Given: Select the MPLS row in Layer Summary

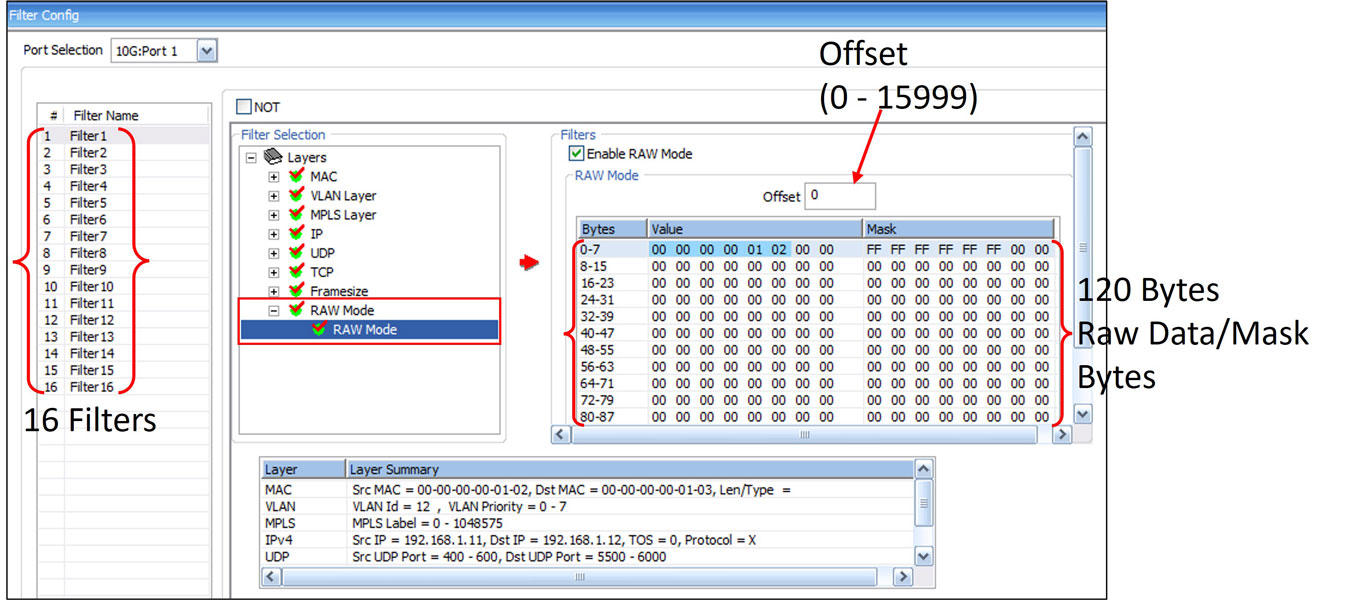Looking at the screenshot, I should (587, 523).
